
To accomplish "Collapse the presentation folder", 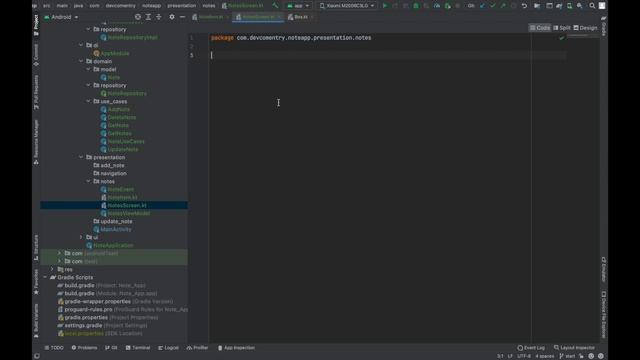I will 81,157.
